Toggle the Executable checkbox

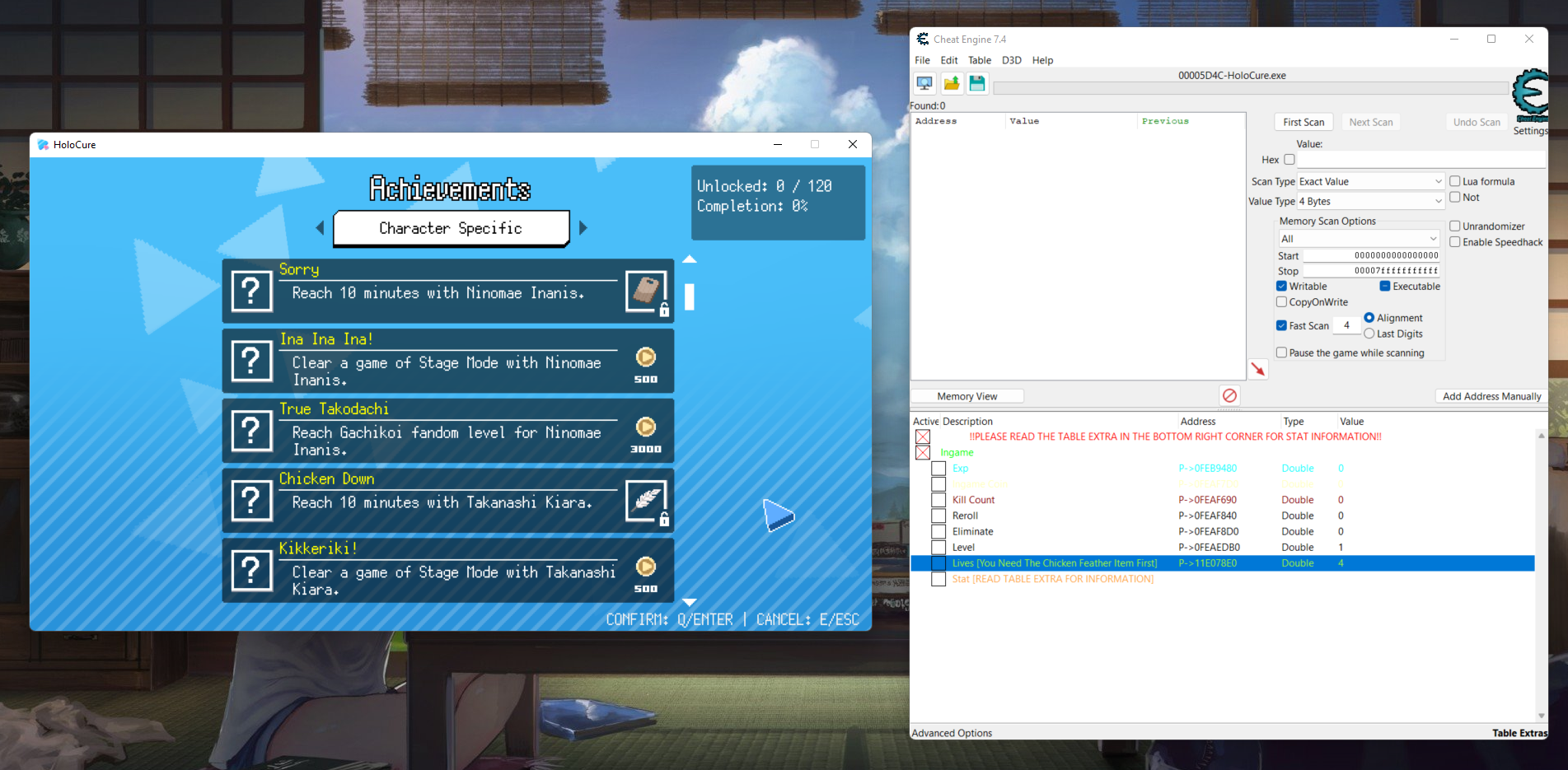[x=1385, y=286]
